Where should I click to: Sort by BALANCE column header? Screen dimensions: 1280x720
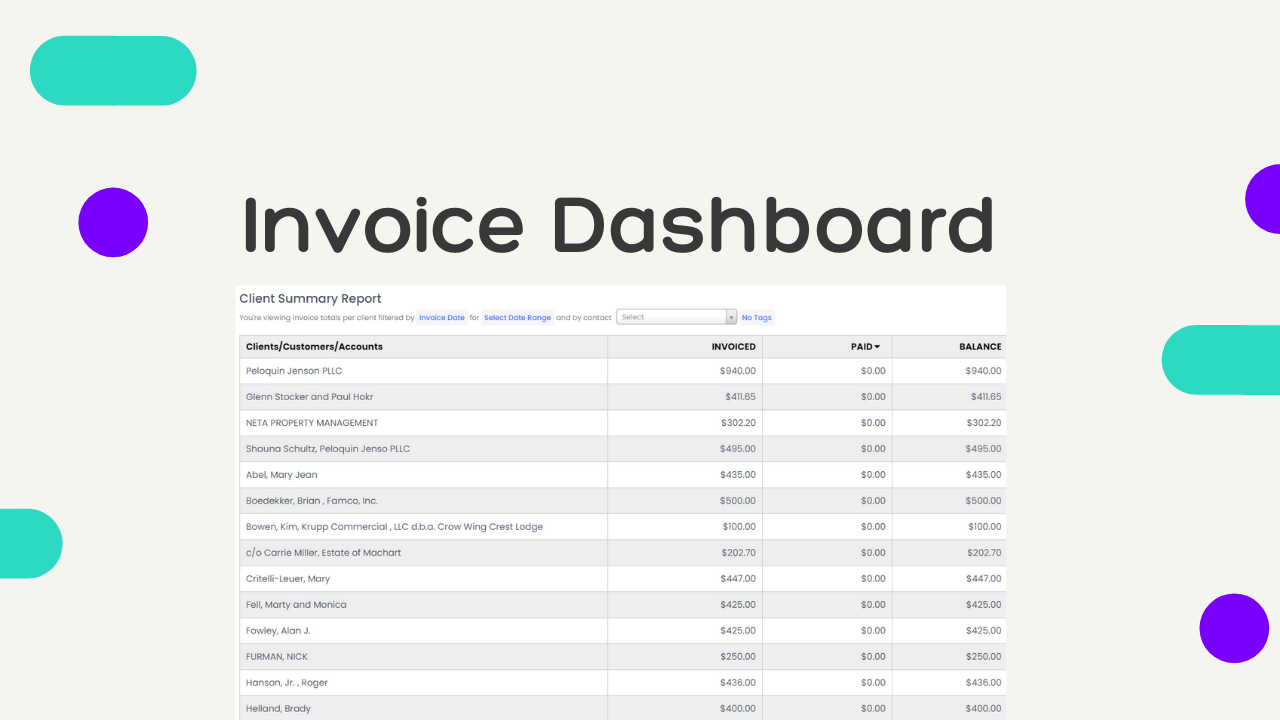point(979,347)
